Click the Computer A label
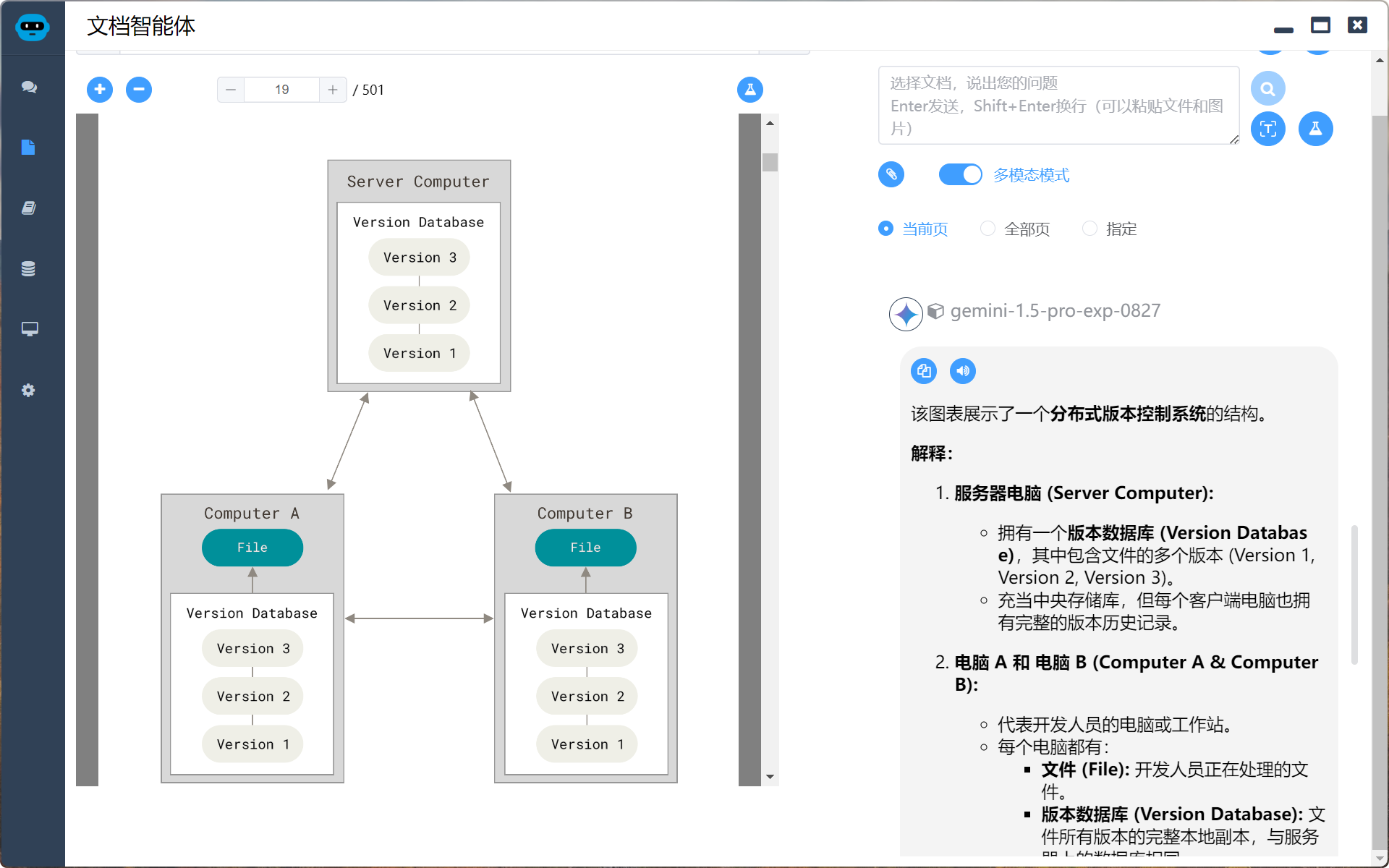This screenshot has width=1389, height=868. click(252, 514)
